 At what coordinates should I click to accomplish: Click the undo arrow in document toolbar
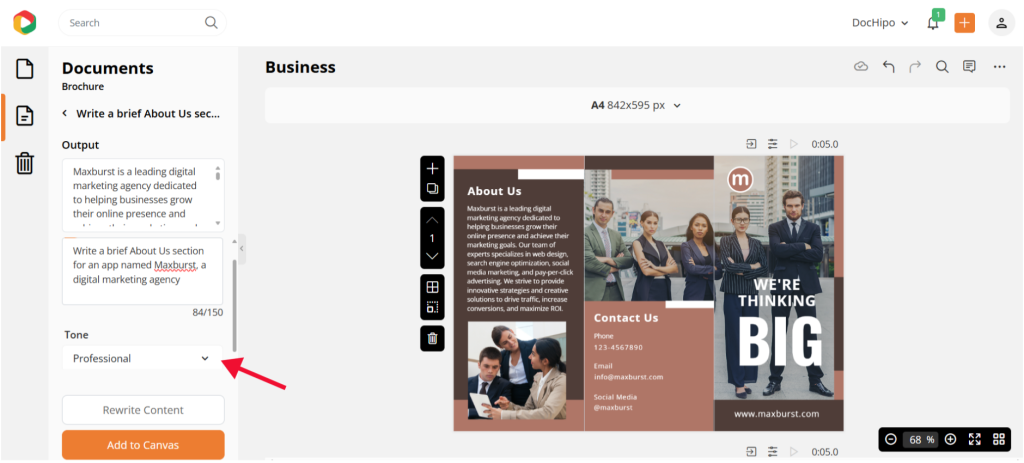(x=888, y=67)
